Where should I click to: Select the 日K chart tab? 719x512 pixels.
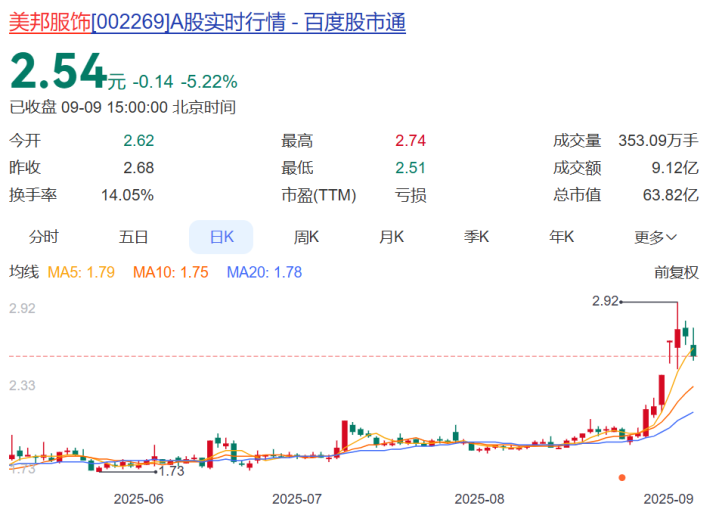pos(221,237)
